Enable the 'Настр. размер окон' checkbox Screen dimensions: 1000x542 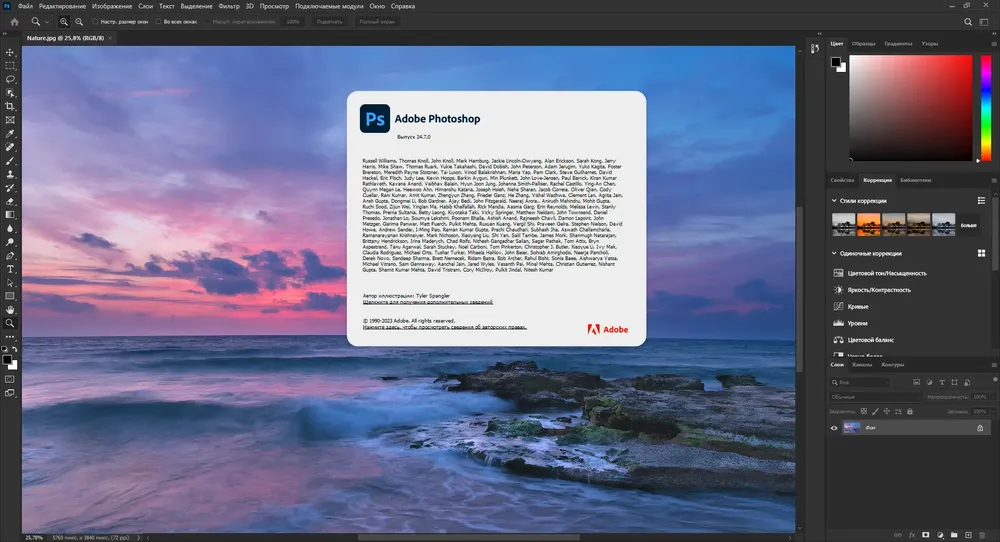[95, 22]
